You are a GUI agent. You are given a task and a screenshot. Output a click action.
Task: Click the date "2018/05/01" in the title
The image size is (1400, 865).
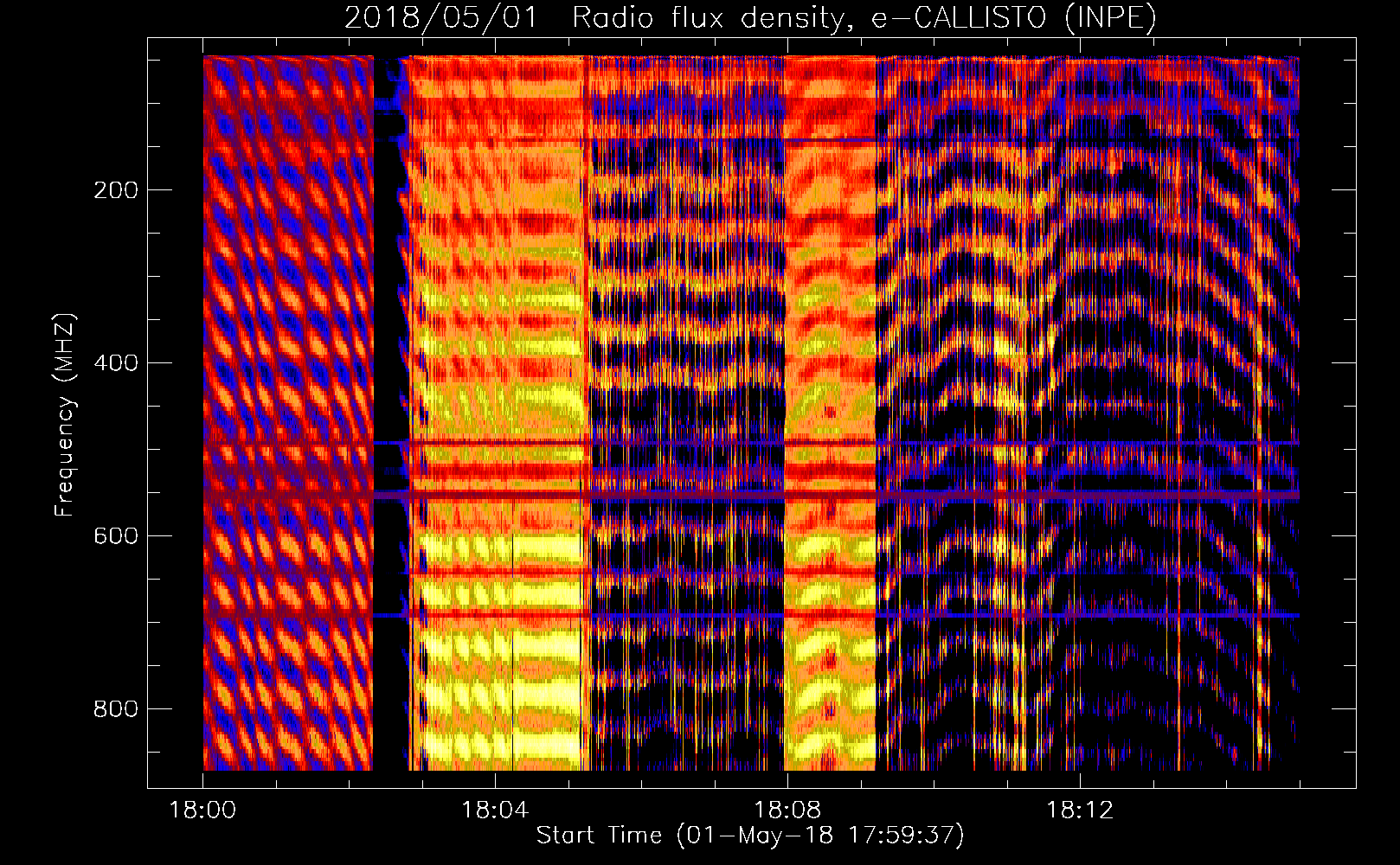pyautogui.click(x=441, y=18)
